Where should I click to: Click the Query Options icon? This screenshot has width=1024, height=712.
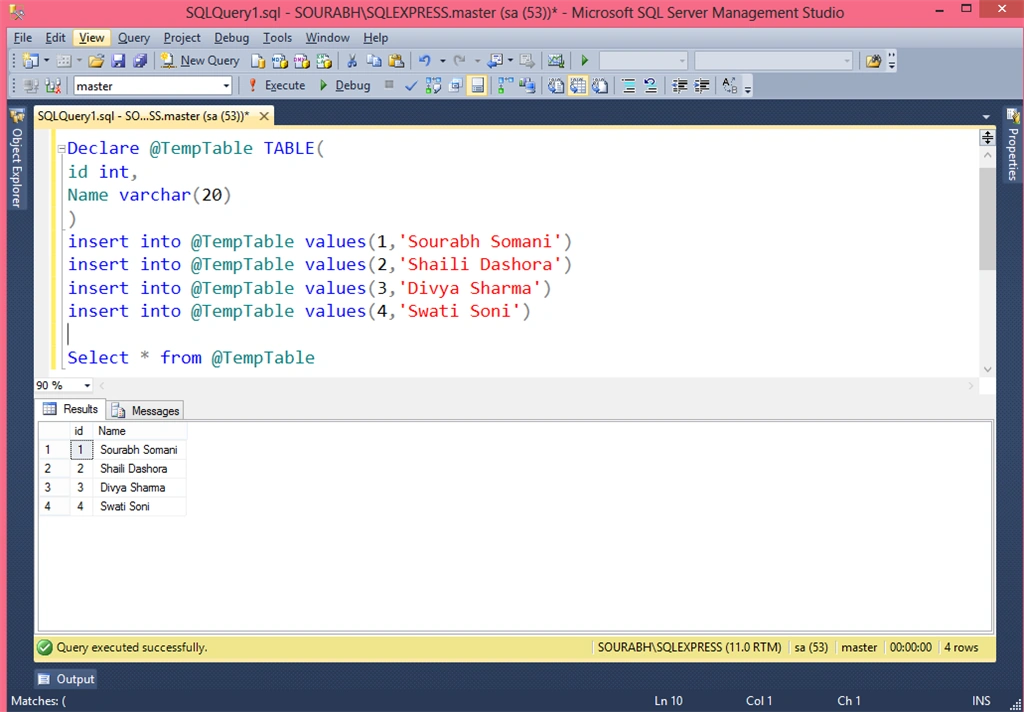pyautogui.click(x=455, y=86)
